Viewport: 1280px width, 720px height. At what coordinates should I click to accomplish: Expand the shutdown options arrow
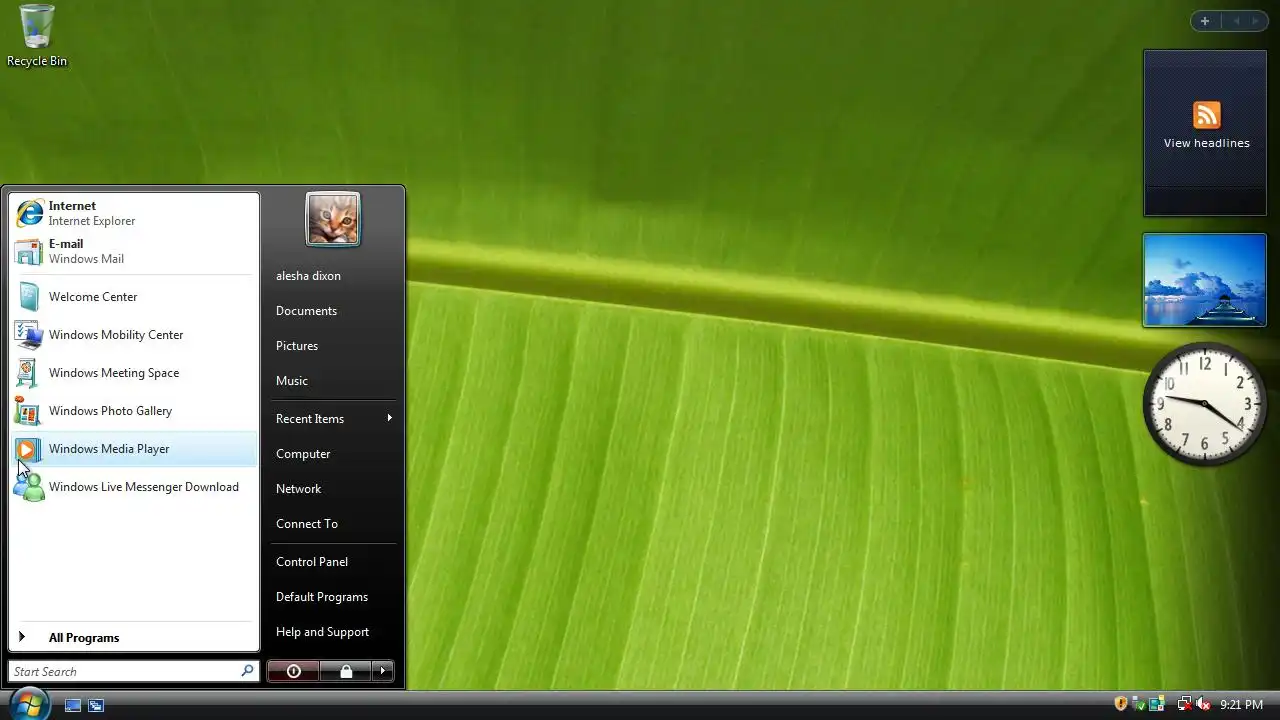pos(383,671)
